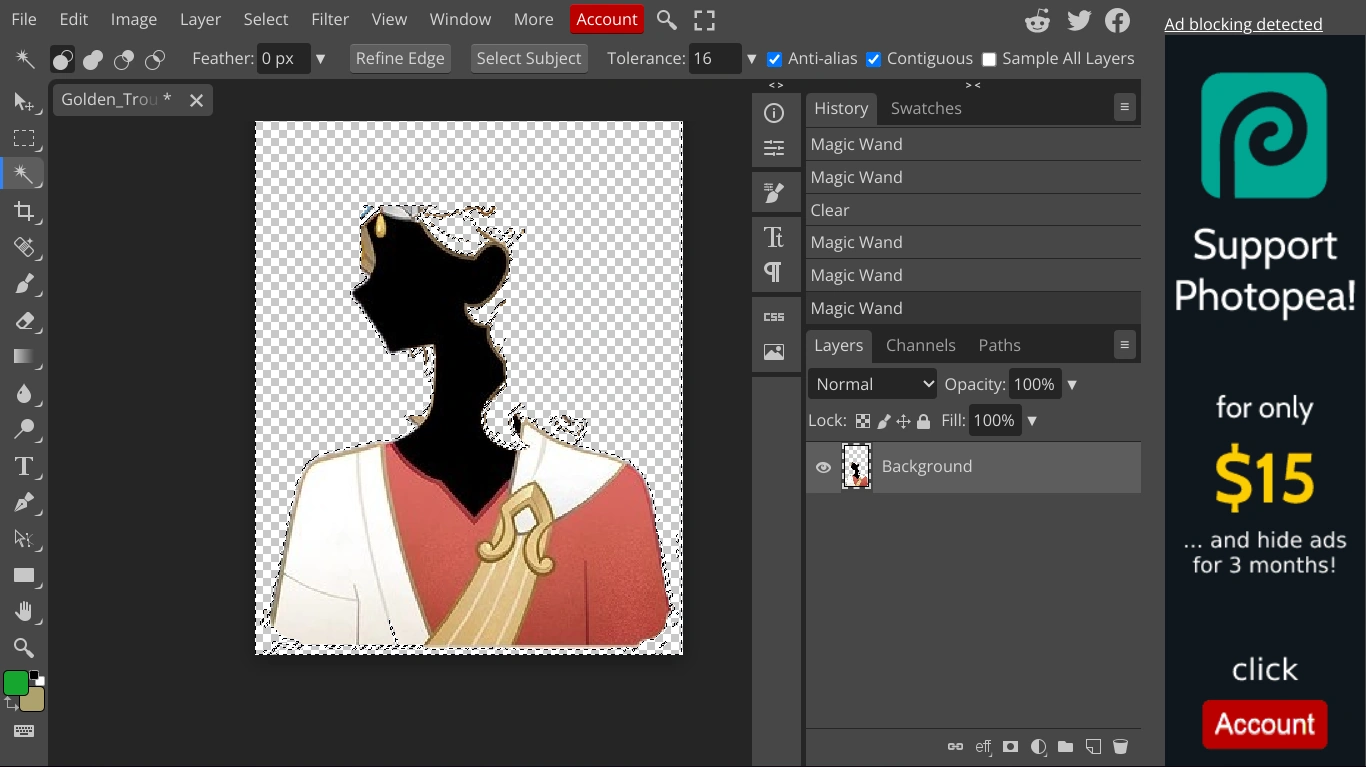Image resolution: width=1366 pixels, height=767 pixels.
Task: Enable Sample All Layers
Action: click(989, 59)
